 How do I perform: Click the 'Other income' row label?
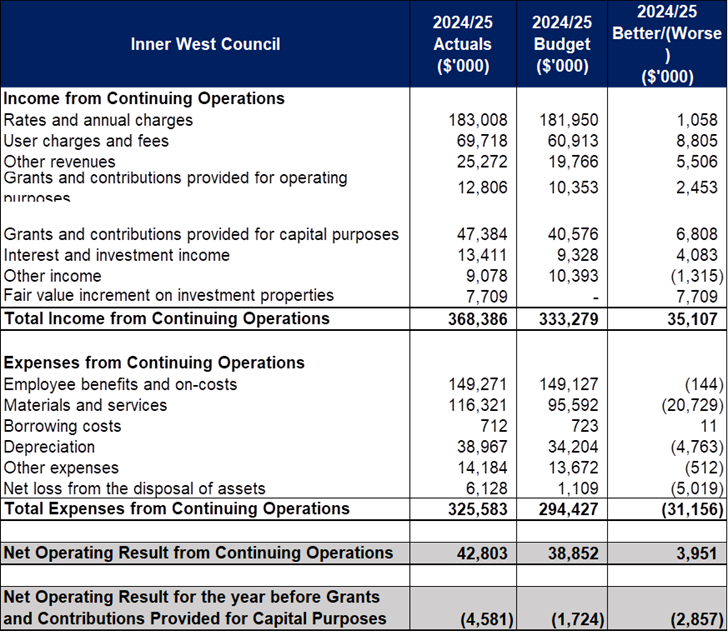tap(52, 276)
